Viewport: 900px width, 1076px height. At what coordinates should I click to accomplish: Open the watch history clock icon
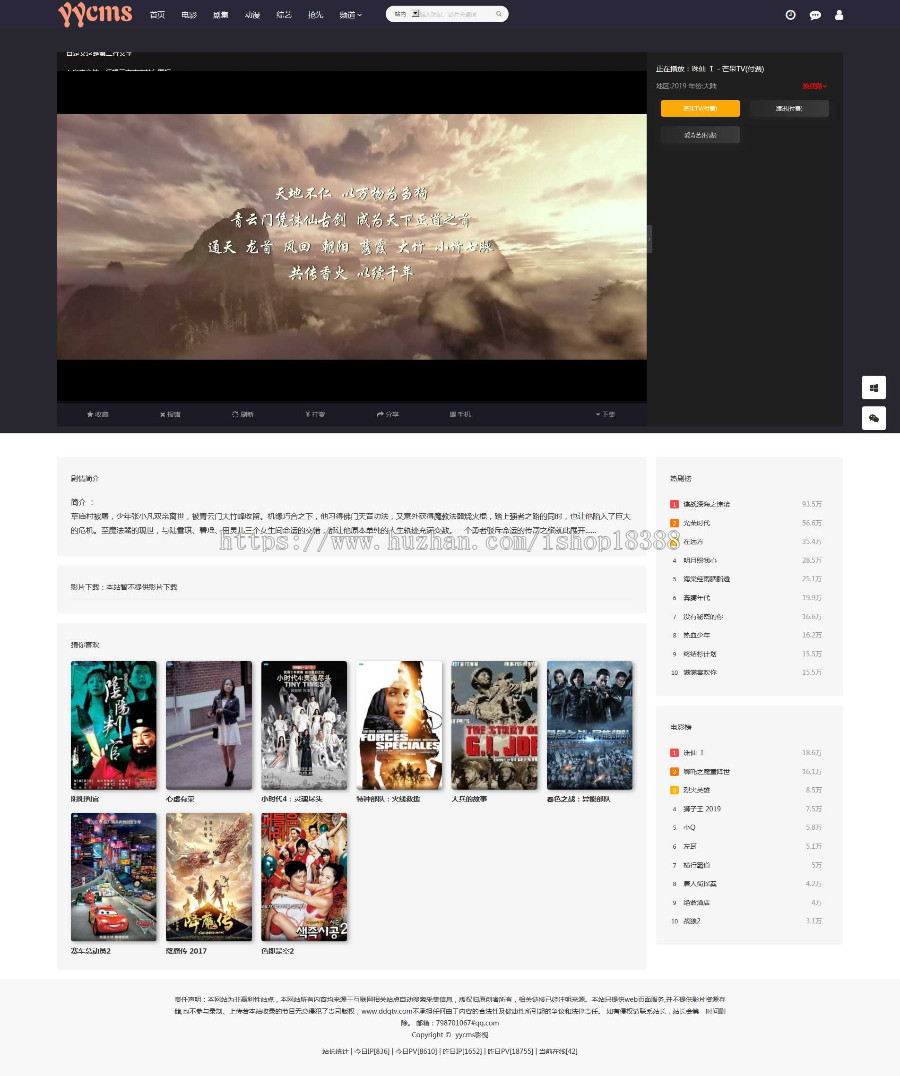click(790, 15)
